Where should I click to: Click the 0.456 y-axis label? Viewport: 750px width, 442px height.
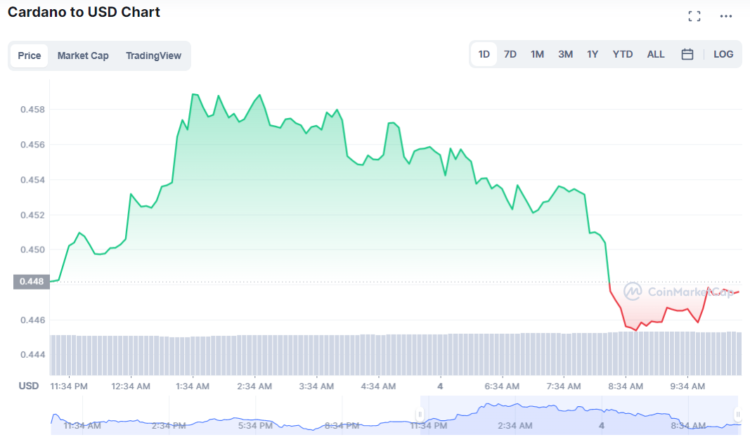click(33, 144)
